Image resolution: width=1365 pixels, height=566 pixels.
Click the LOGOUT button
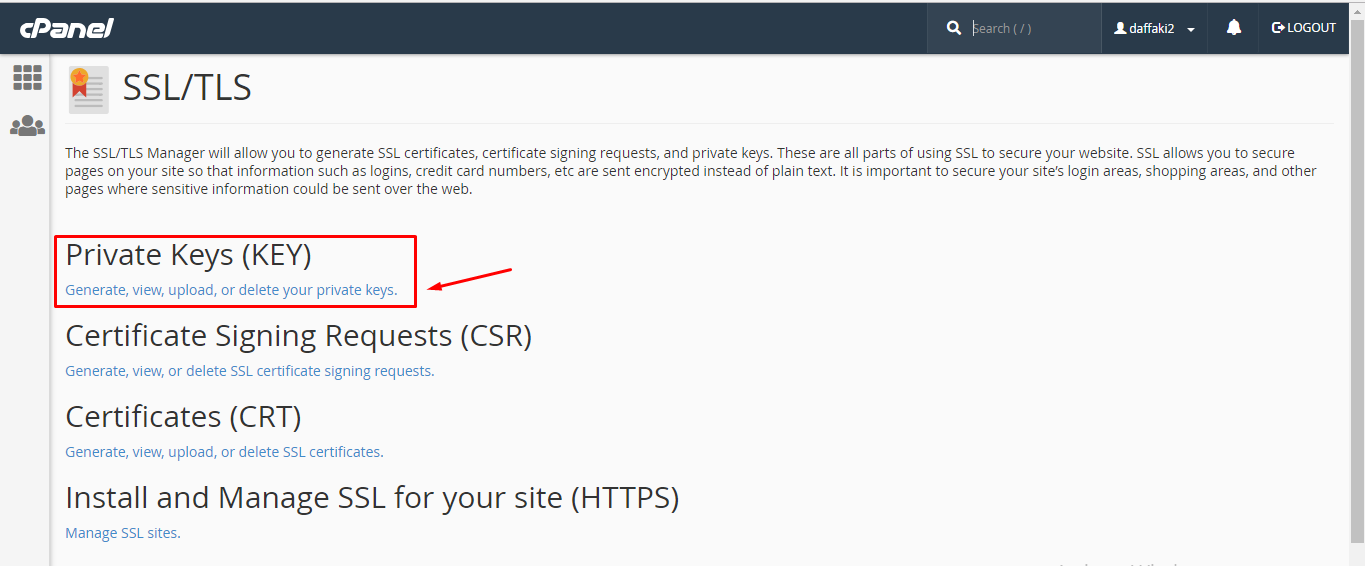[x=1311, y=28]
